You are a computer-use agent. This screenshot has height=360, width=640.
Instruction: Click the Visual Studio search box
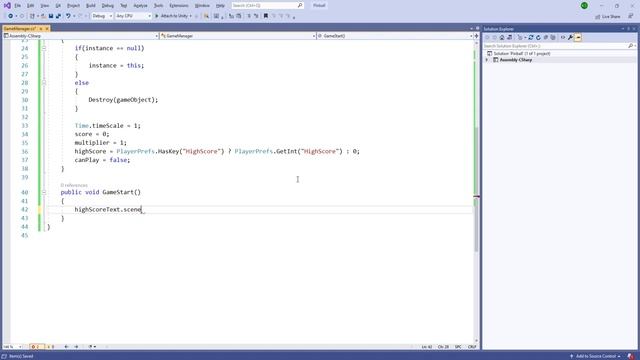coord(267,6)
